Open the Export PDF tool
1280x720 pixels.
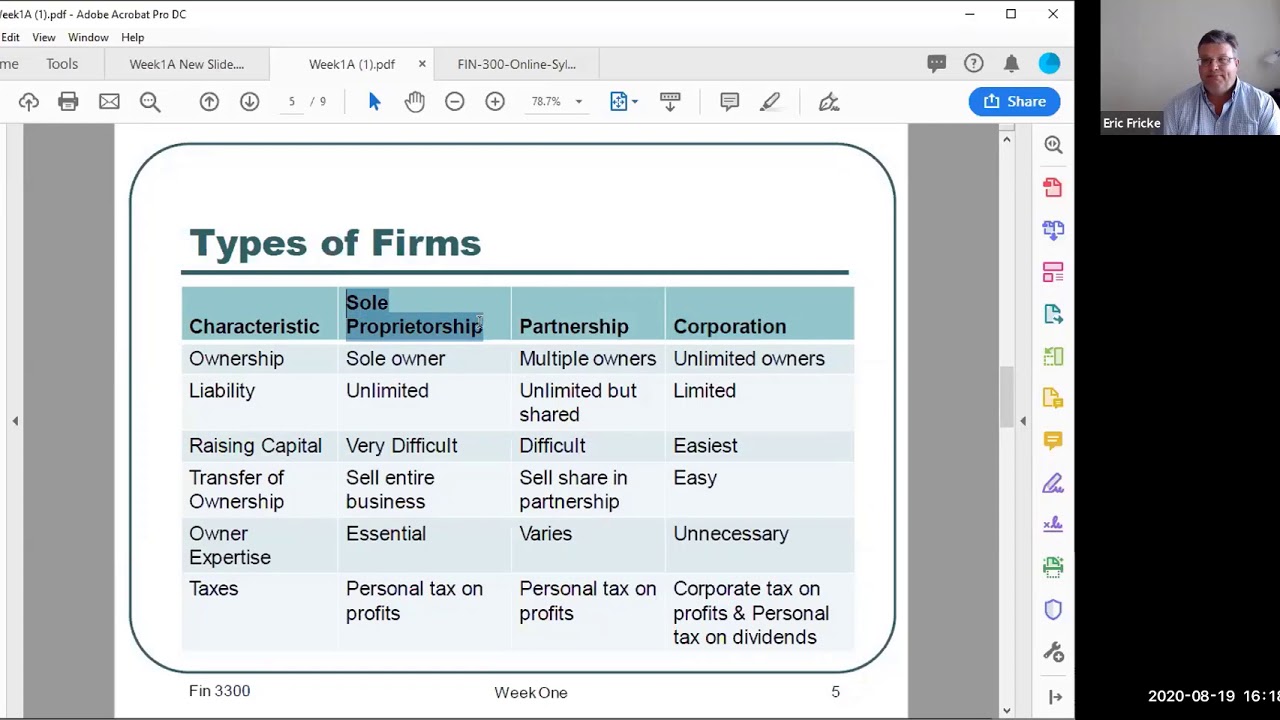coord(1053,314)
